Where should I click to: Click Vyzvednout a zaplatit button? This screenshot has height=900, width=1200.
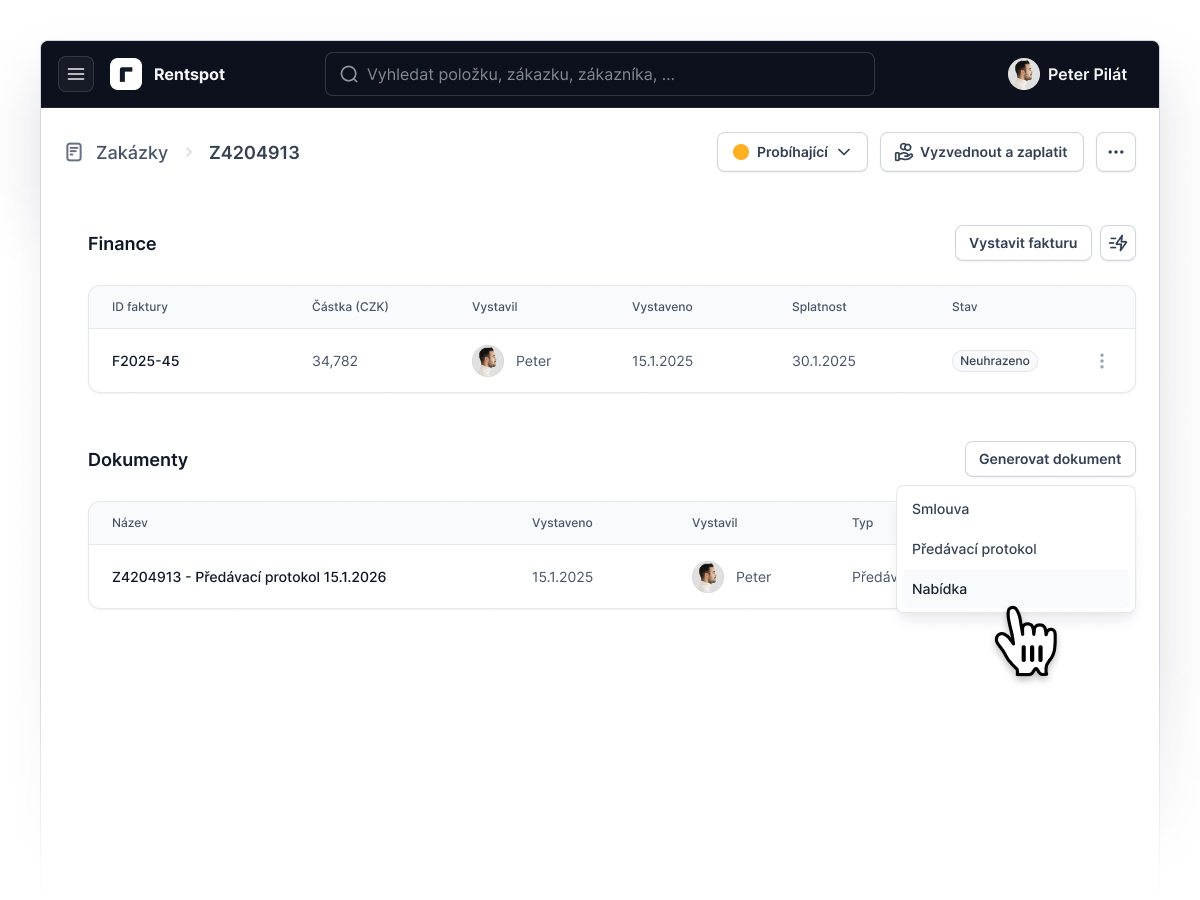[x=982, y=152]
